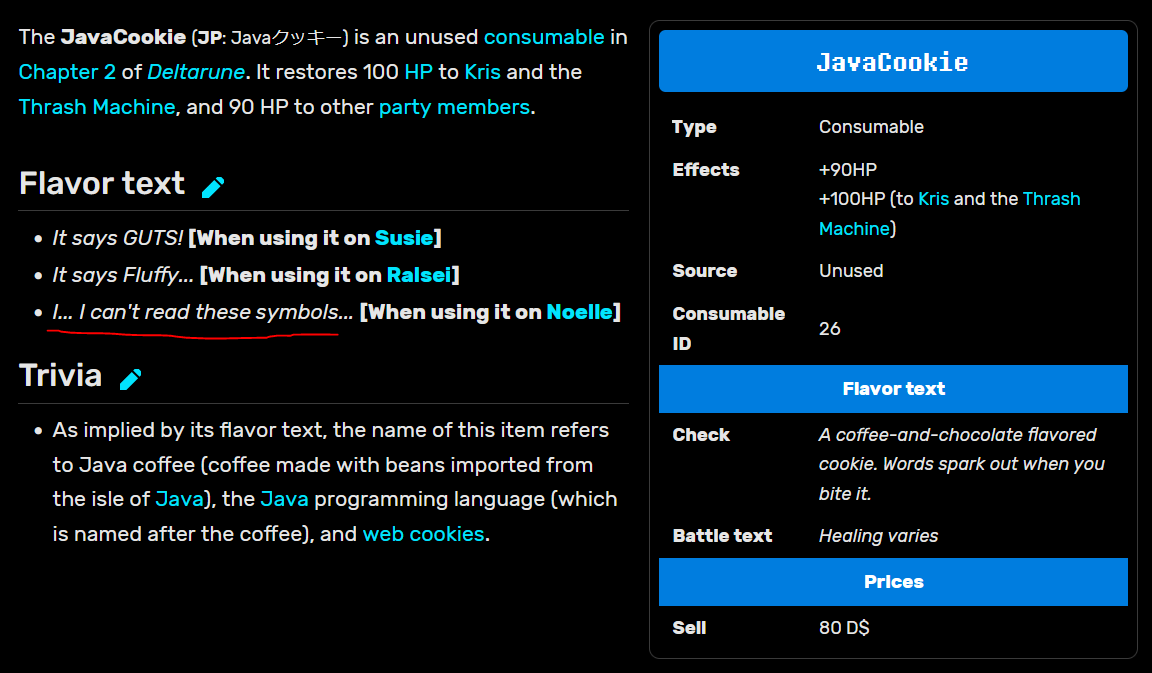Click the 'Source' label in infobox
This screenshot has width=1152, height=673.
(x=705, y=271)
